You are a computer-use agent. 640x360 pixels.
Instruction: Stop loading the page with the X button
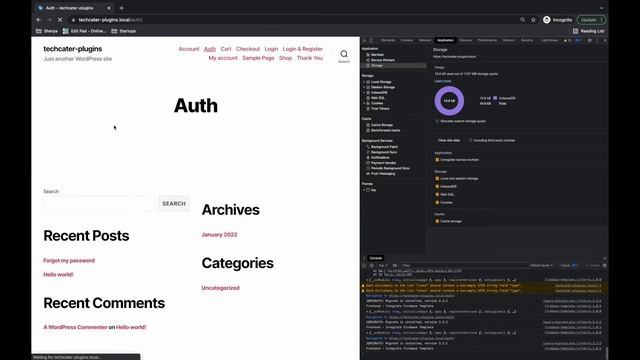pyautogui.click(x=60, y=20)
